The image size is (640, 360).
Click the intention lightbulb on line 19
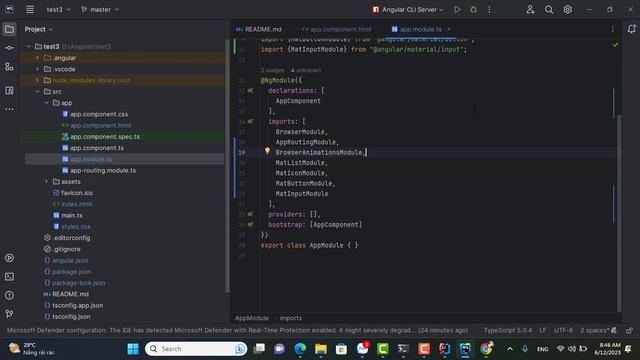(x=267, y=151)
